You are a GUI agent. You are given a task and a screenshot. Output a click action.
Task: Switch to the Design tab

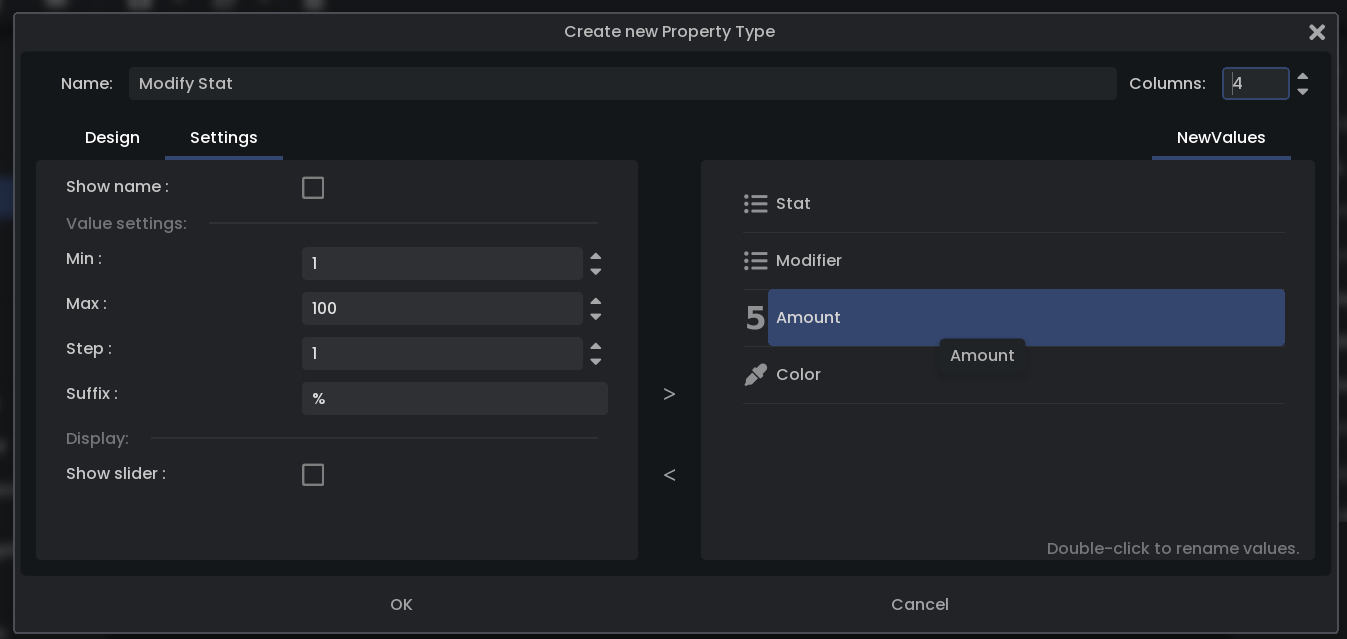coord(112,138)
